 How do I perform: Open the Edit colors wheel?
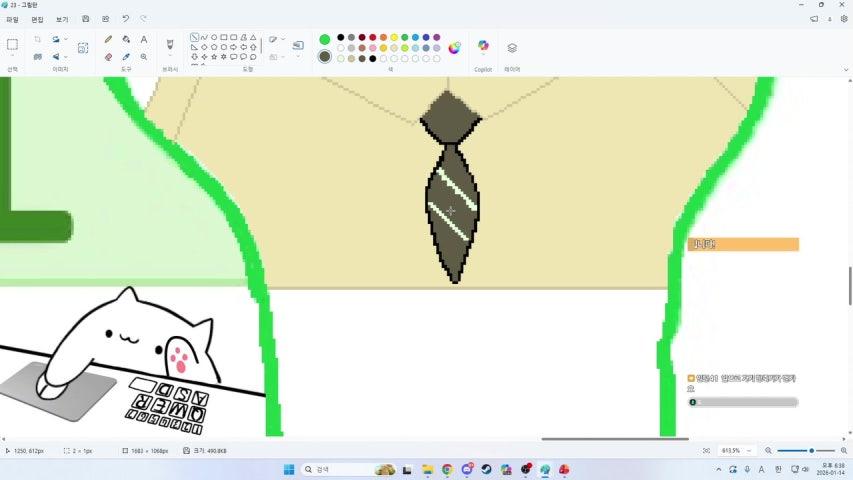click(454, 48)
